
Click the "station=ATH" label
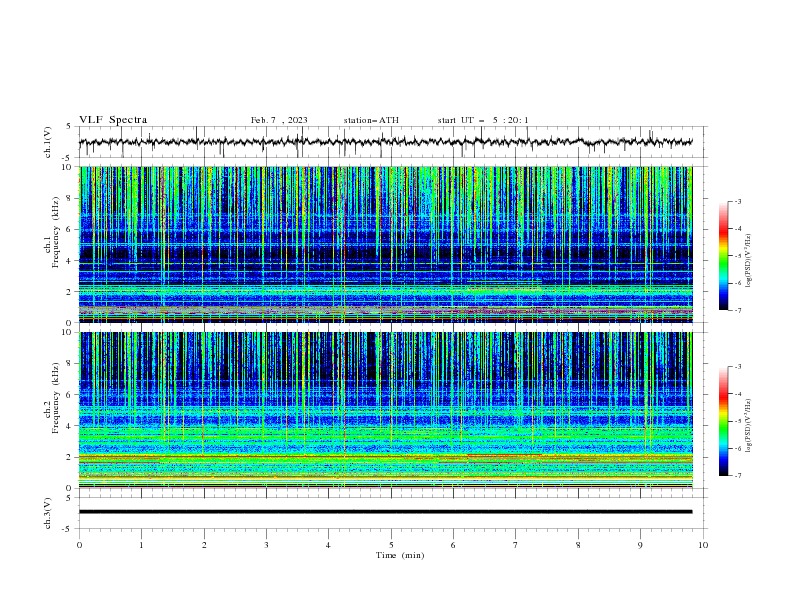(x=371, y=120)
